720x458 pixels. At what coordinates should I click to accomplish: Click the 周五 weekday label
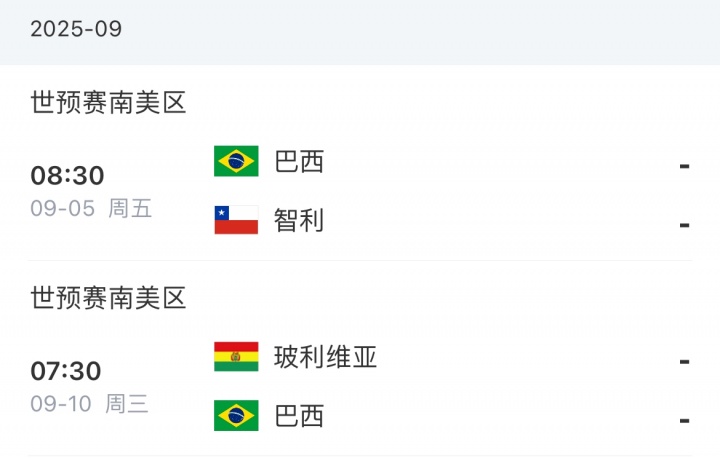tap(130, 209)
